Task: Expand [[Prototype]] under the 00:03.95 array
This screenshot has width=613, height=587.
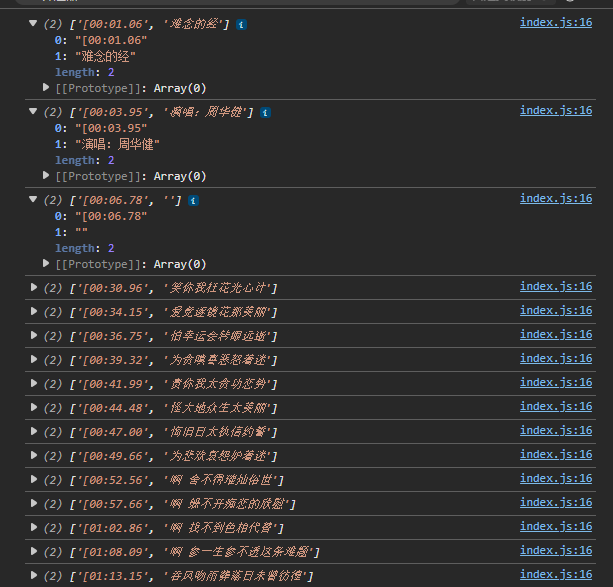Action: point(46,175)
